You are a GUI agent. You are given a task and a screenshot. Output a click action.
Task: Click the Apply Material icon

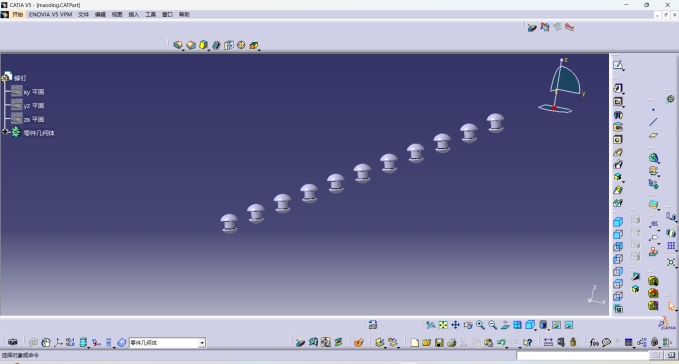359,343
